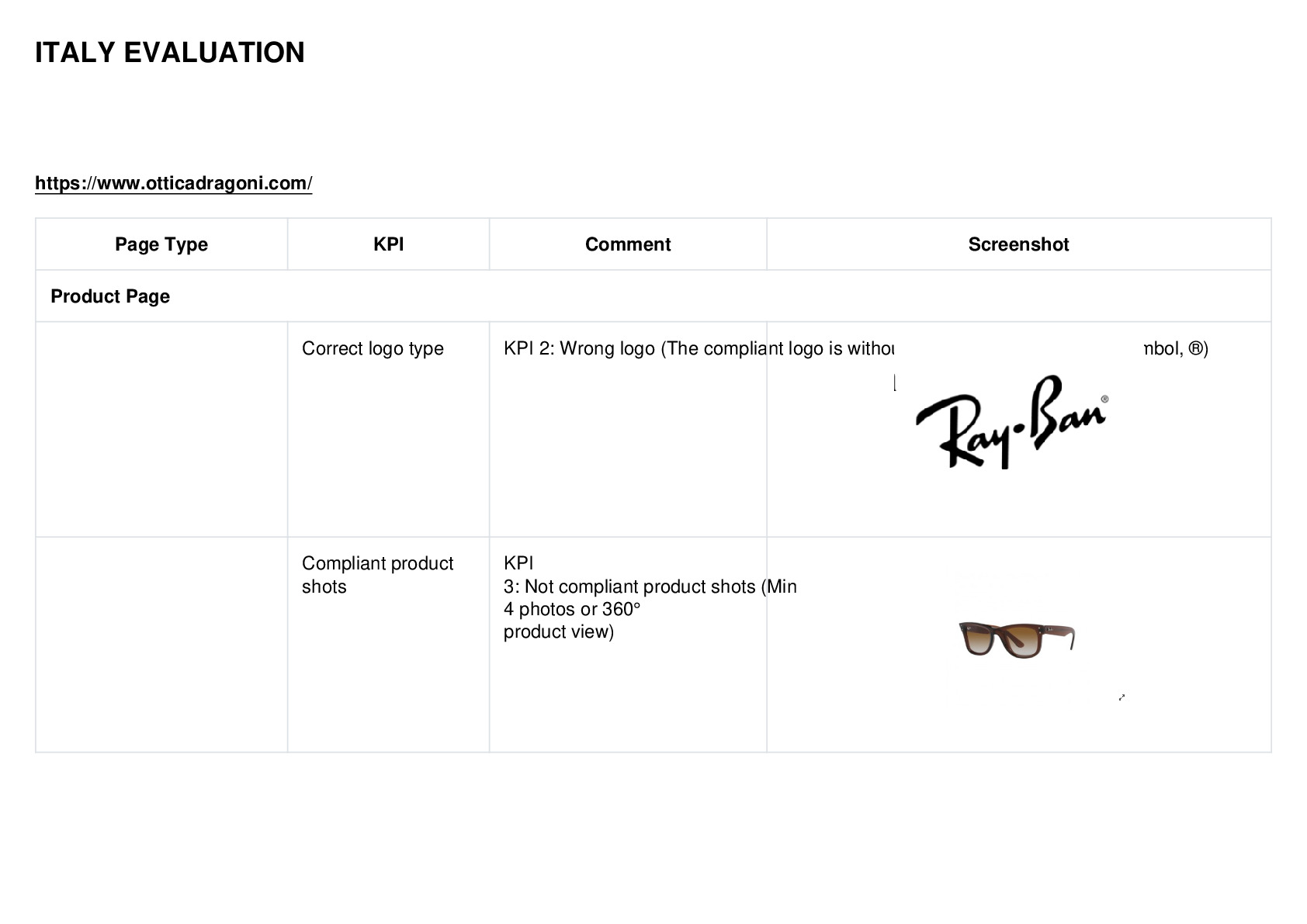Click the registered trademark symbol on logo
The image size is (1307, 924).
click(1104, 400)
